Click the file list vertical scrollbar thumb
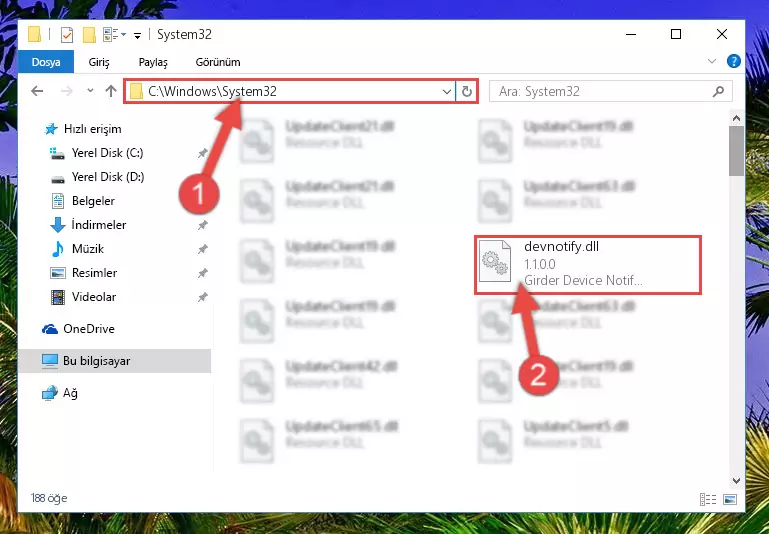Screen dimensions: 769x534 point(736,151)
